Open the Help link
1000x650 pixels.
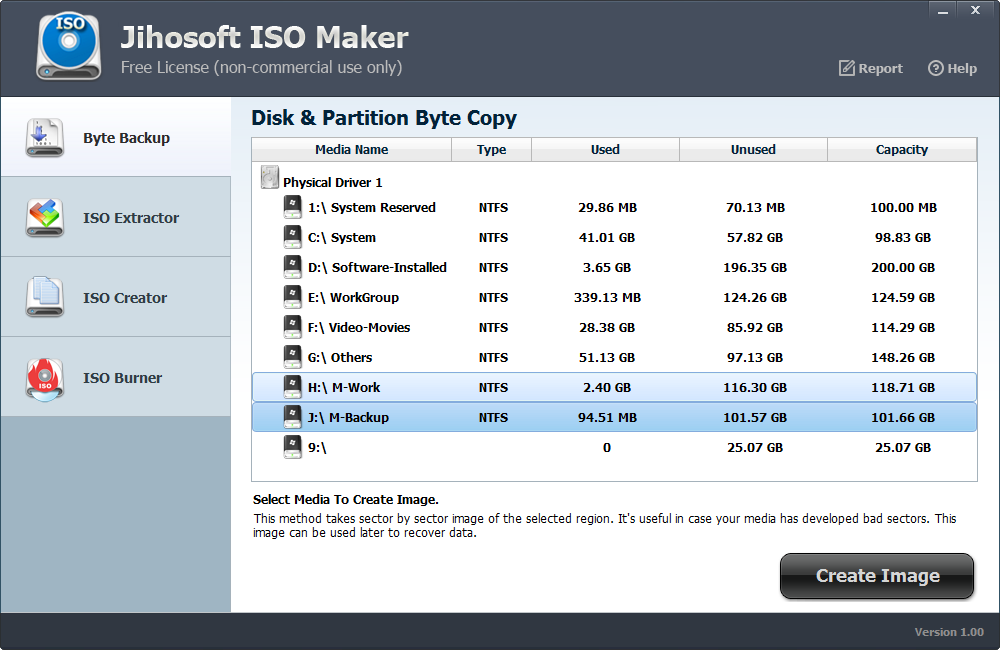click(x=952, y=68)
